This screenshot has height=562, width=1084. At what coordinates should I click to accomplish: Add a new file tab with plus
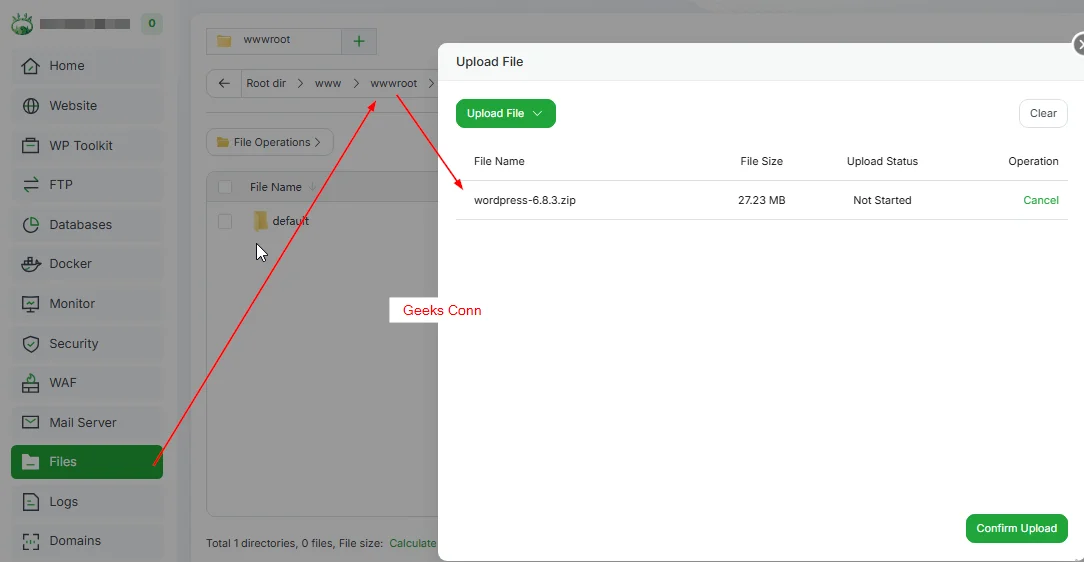click(x=359, y=41)
